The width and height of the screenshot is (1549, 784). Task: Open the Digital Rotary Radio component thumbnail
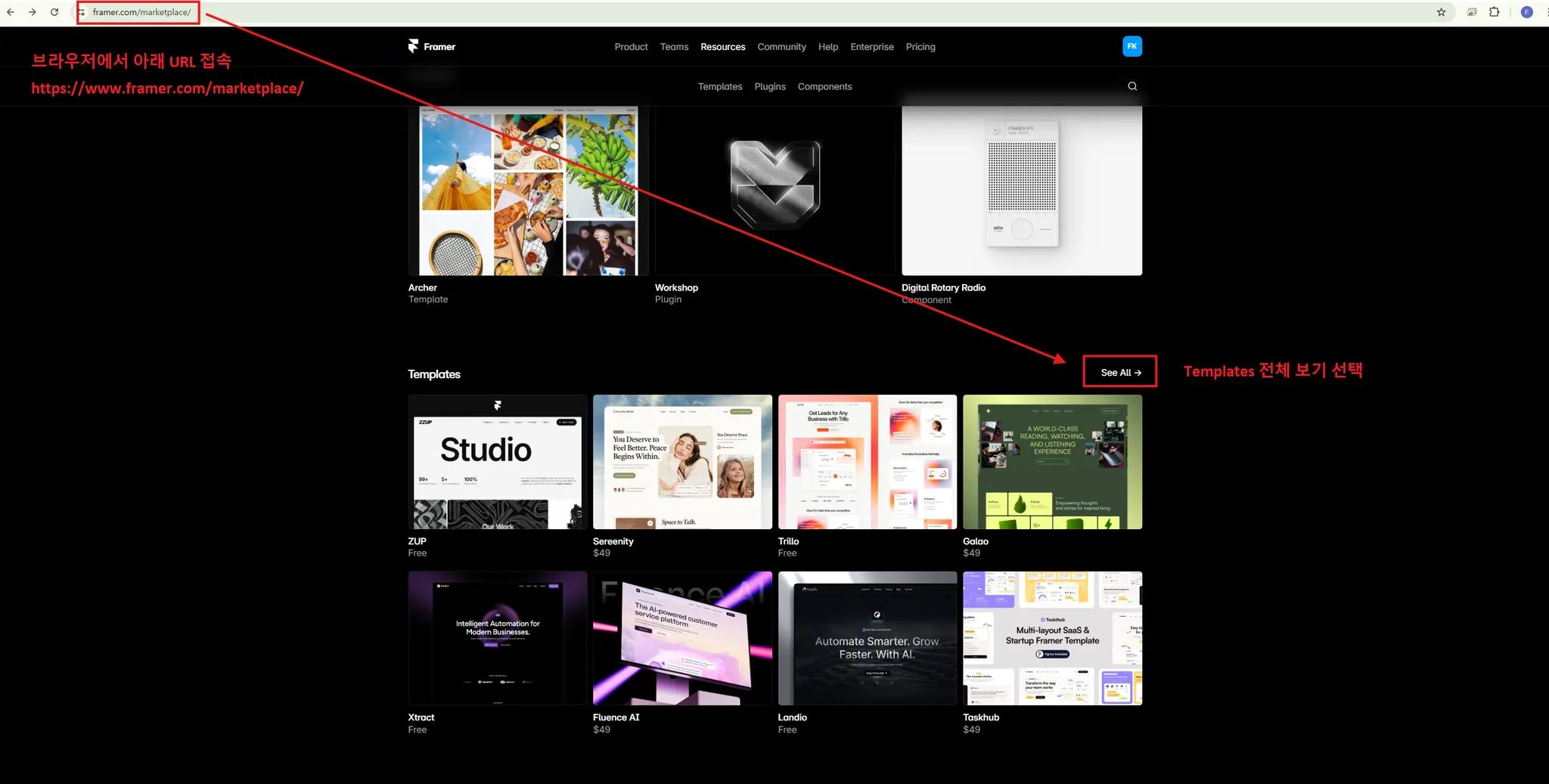click(1022, 191)
